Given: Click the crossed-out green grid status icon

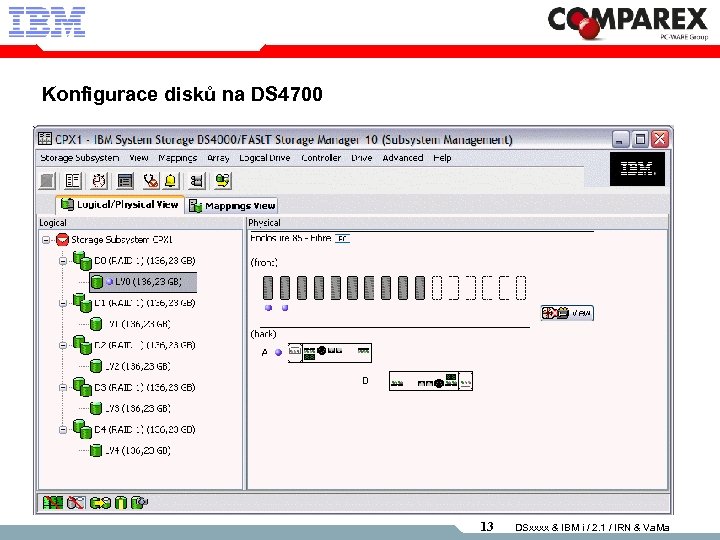Looking at the screenshot, I should pyautogui.click(x=53, y=503).
